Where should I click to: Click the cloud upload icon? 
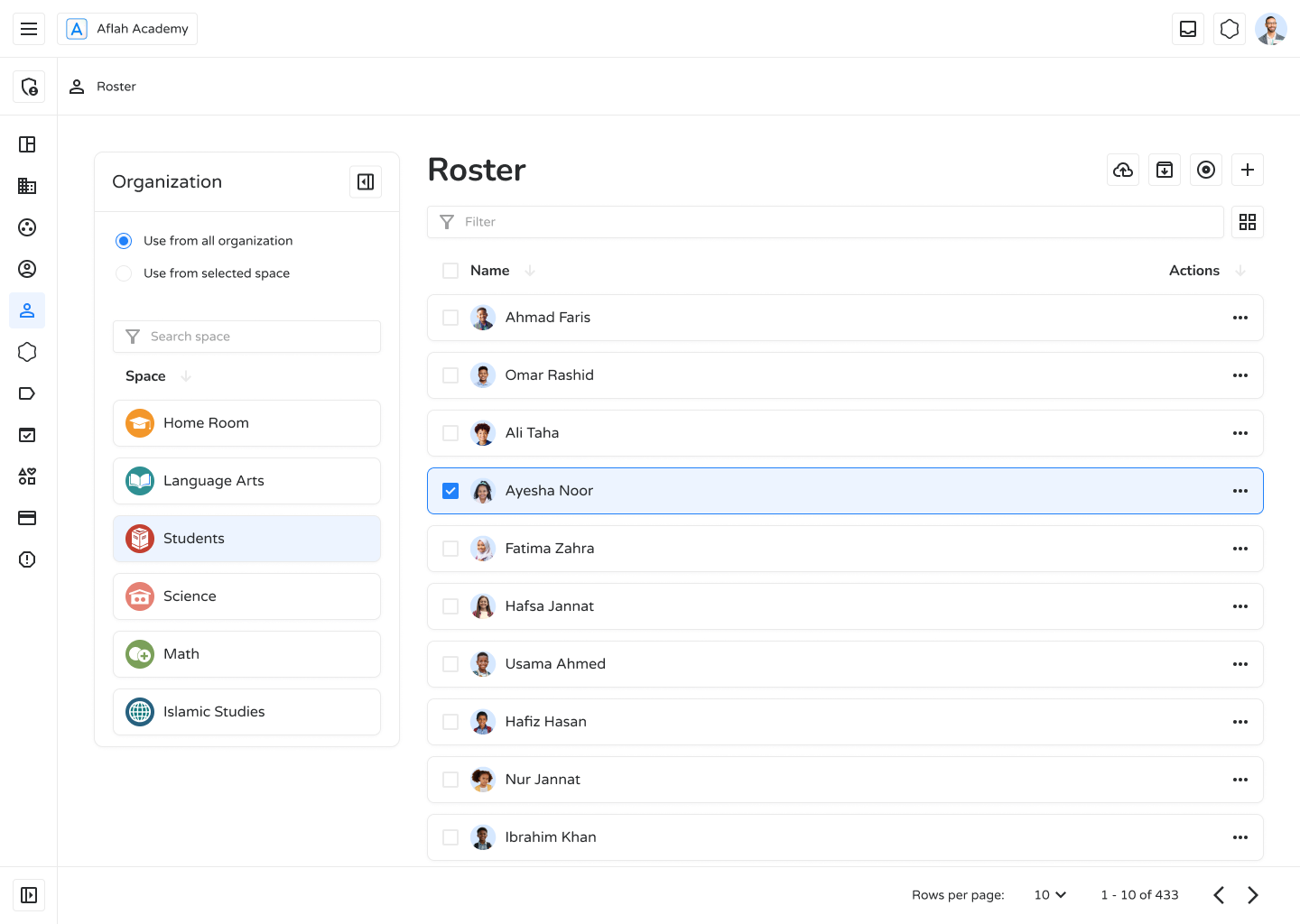(x=1123, y=170)
